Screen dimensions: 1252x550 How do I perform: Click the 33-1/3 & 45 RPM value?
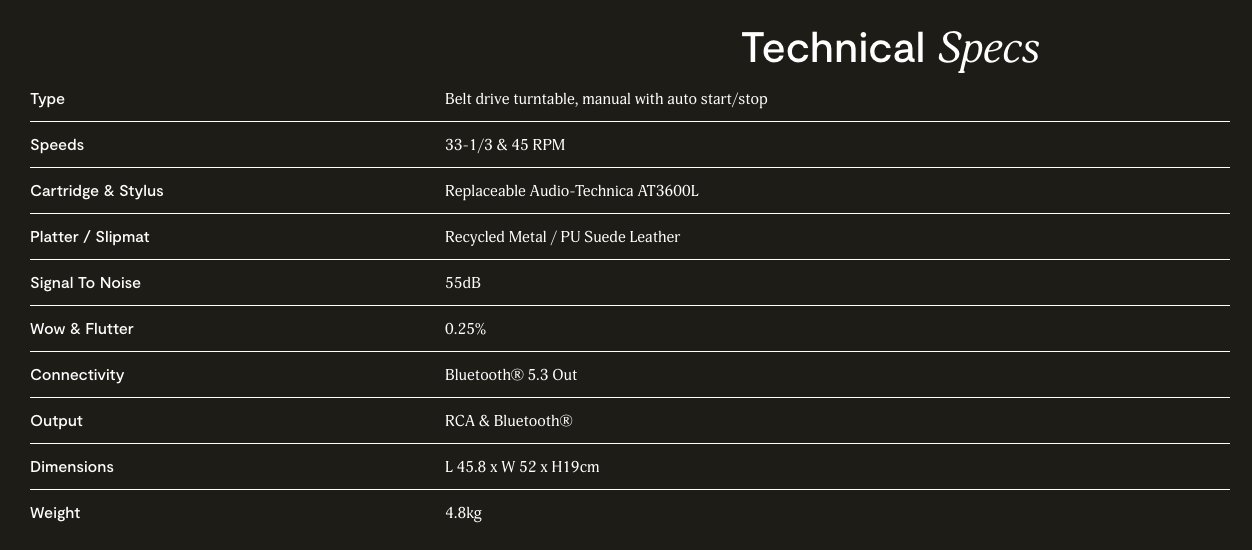pos(505,145)
